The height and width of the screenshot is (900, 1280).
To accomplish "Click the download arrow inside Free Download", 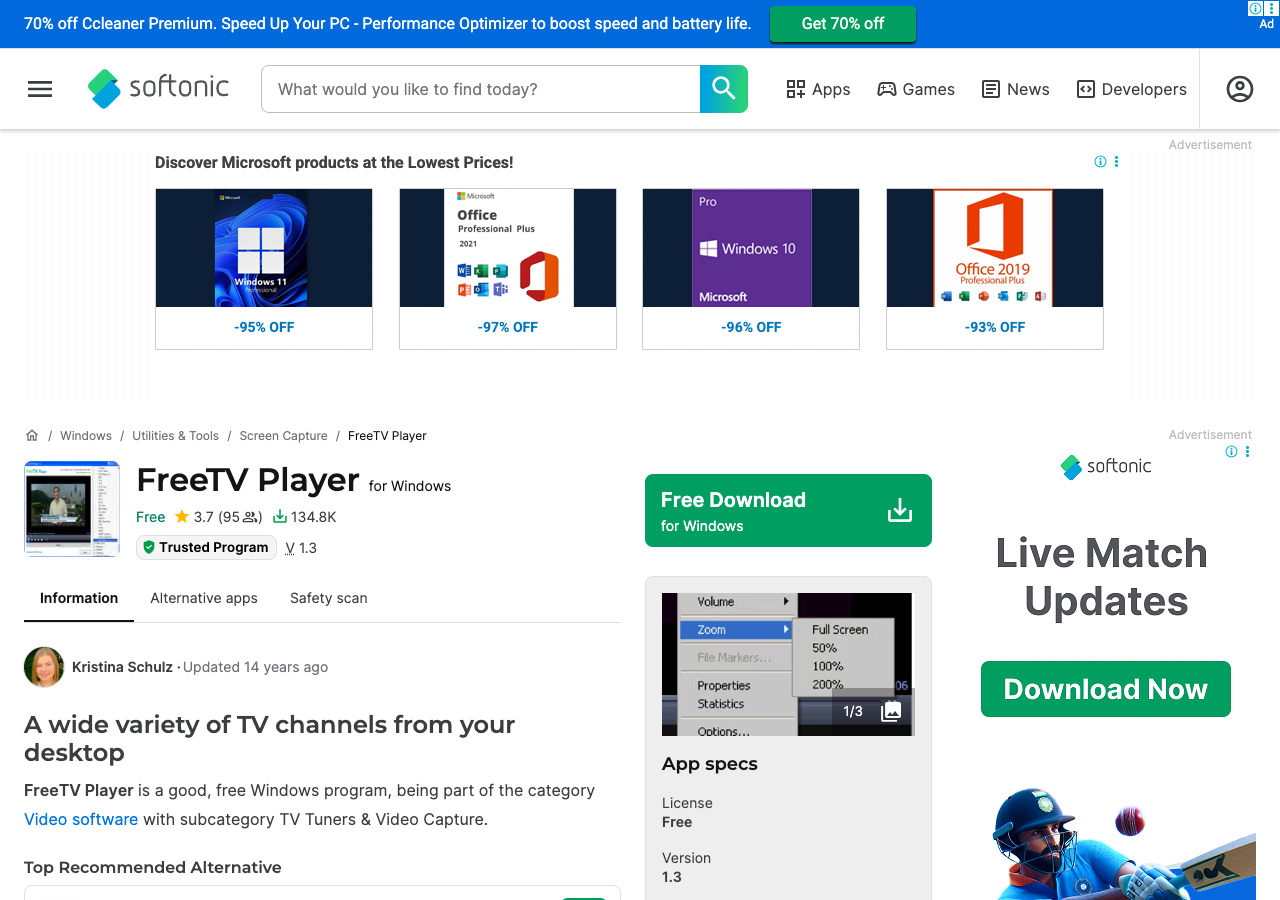I will pyautogui.click(x=899, y=509).
